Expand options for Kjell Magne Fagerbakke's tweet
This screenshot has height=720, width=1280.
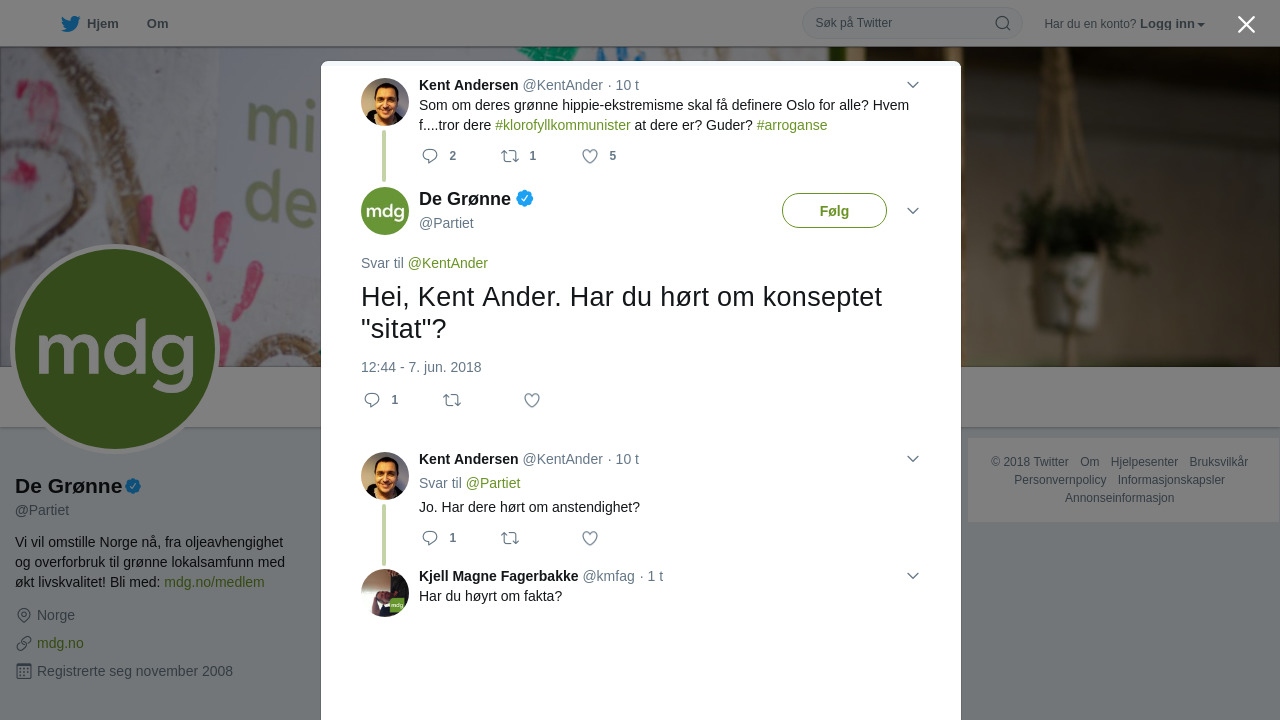913,576
